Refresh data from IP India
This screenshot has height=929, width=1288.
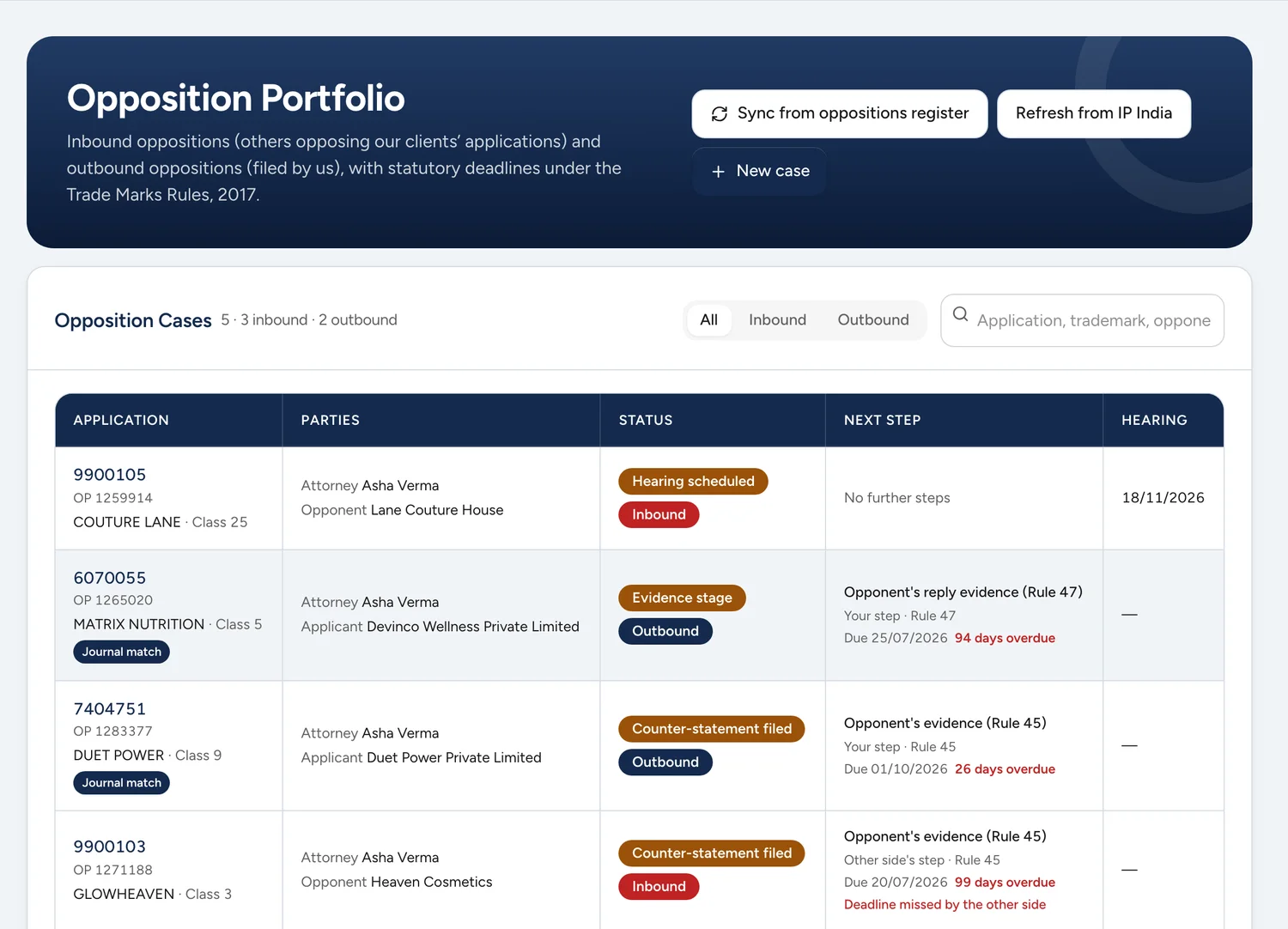[1094, 113]
